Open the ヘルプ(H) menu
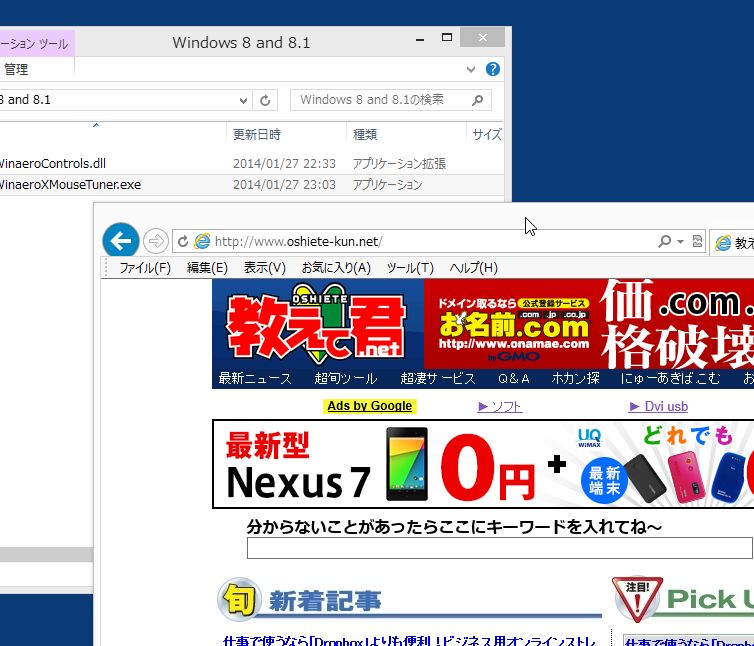 tap(473, 267)
